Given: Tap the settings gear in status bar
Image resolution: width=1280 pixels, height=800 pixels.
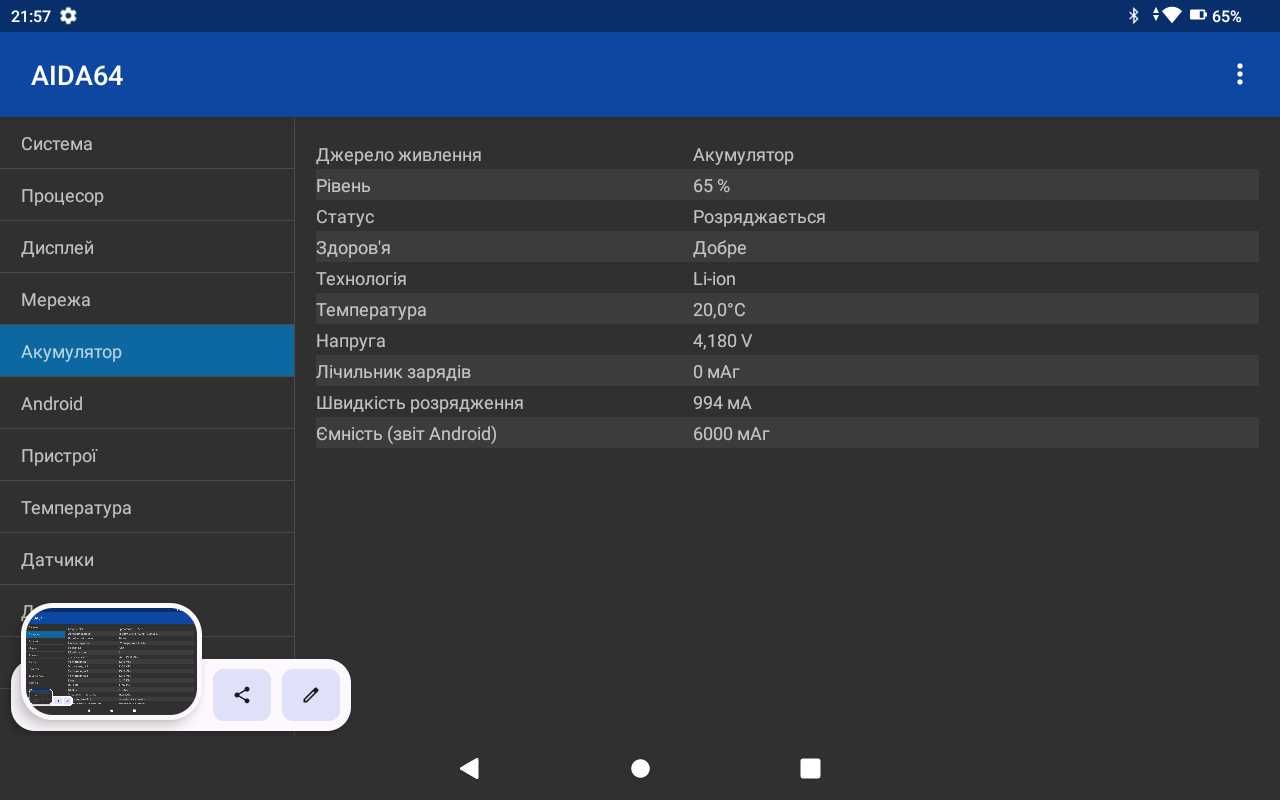Looking at the screenshot, I should click(x=68, y=16).
